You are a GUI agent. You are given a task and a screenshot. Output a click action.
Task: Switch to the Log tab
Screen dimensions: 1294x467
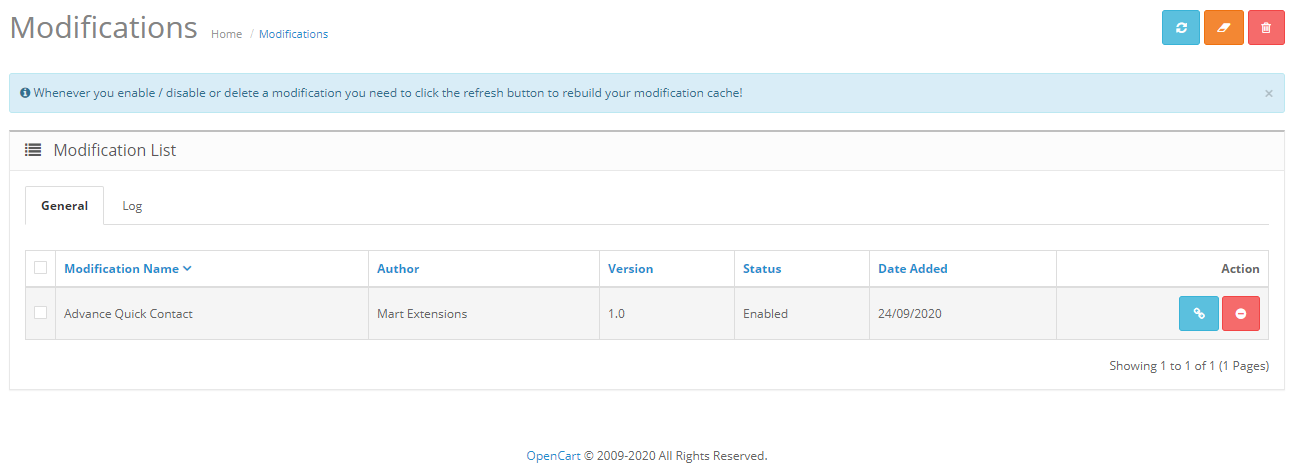coord(132,206)
